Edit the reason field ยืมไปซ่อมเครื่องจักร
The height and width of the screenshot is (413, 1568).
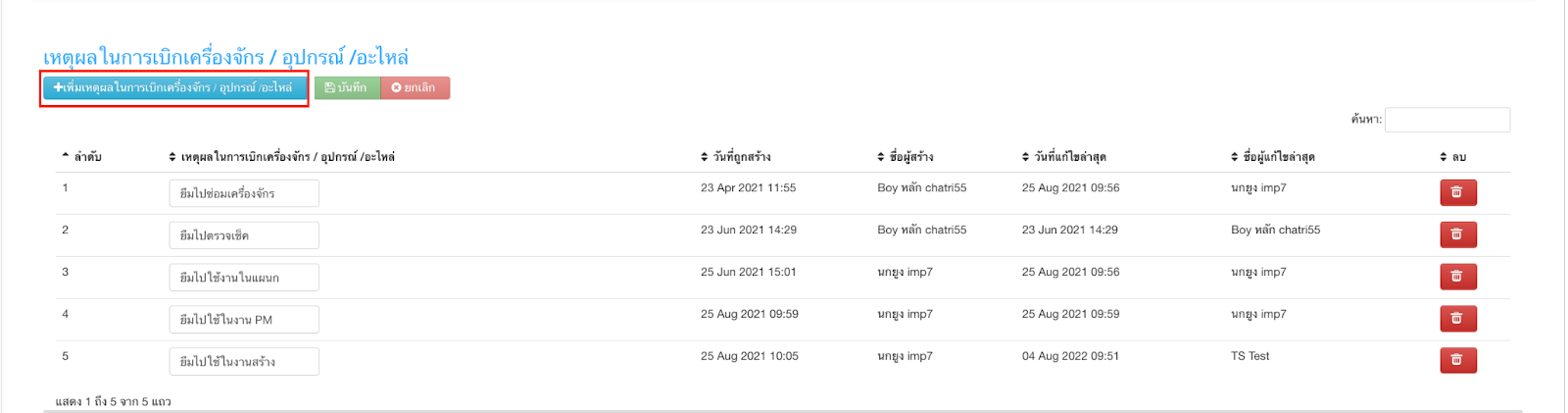click(244, 193)
